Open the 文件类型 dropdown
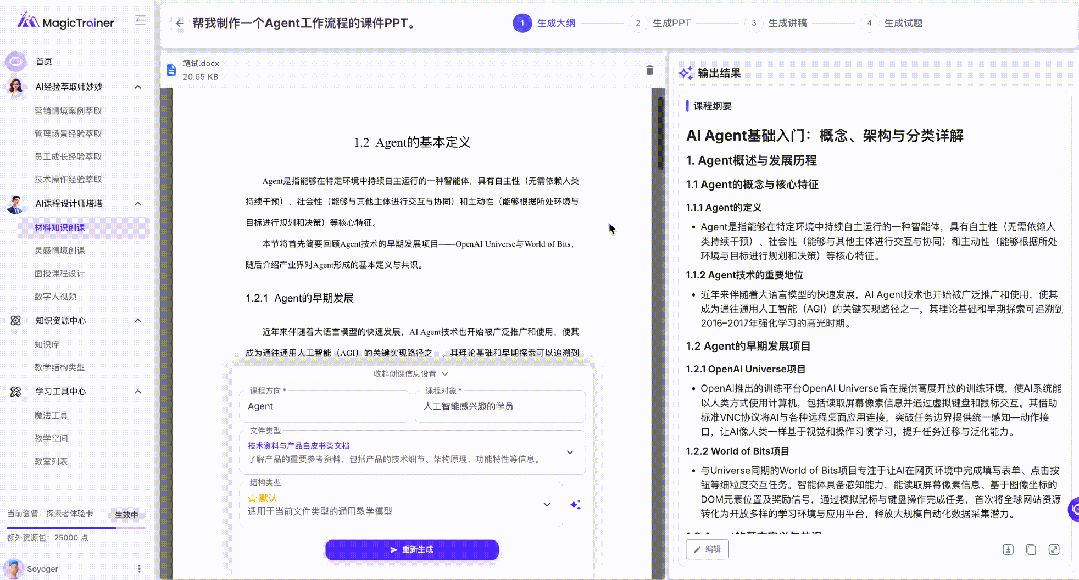The height and width of the screenshot is (580, 1079). tap(570, 452)
